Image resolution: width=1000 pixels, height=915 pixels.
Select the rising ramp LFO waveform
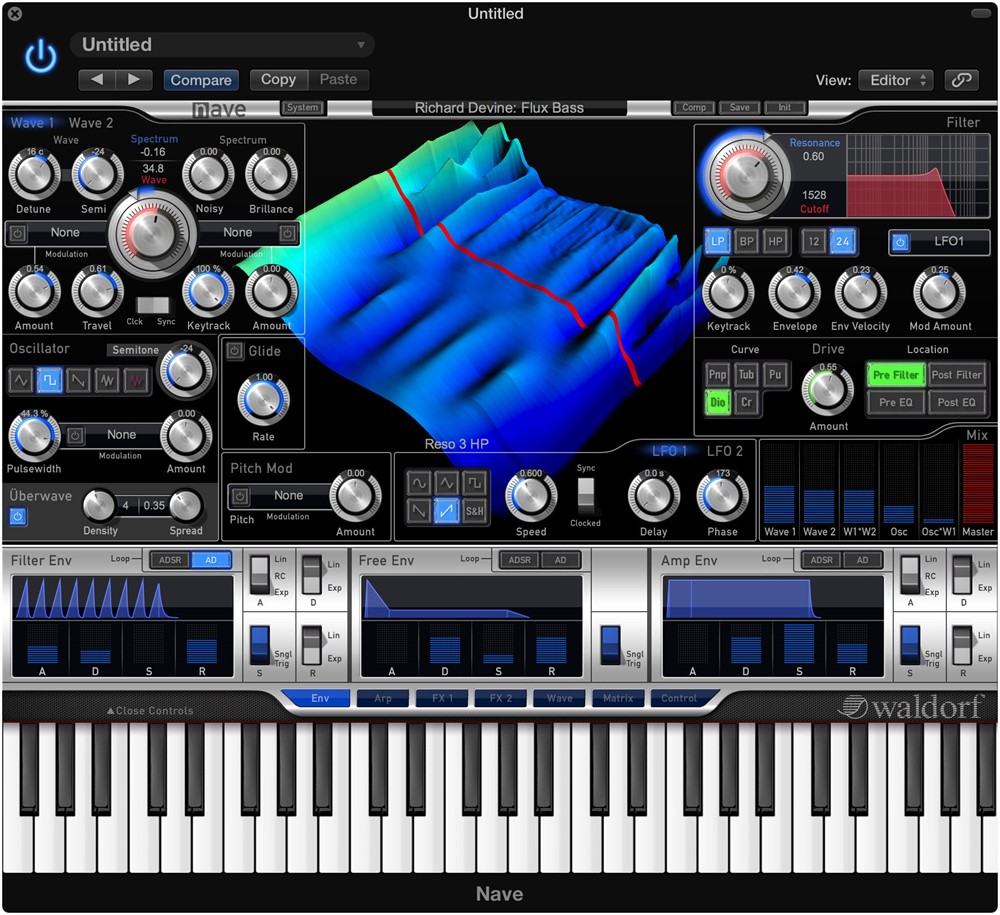[447, 511]
